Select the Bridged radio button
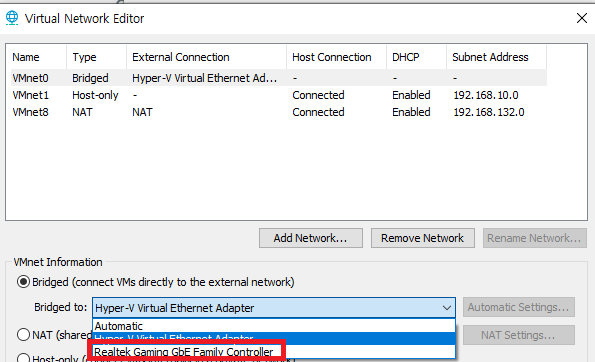Screen dimensions: 595x362 [24, 282]
